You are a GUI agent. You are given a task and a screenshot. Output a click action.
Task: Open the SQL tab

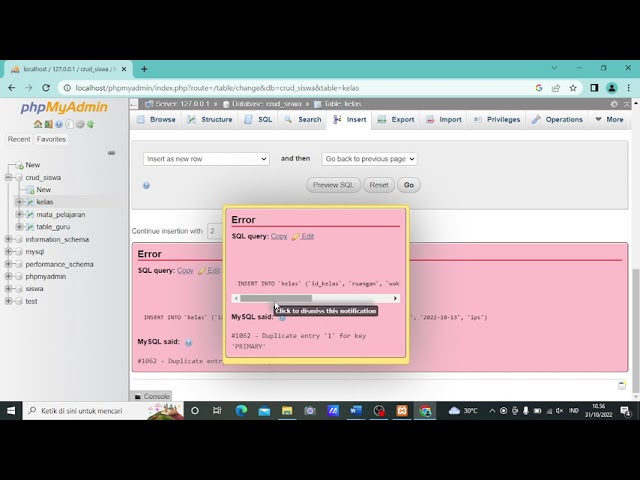[258, 120]
